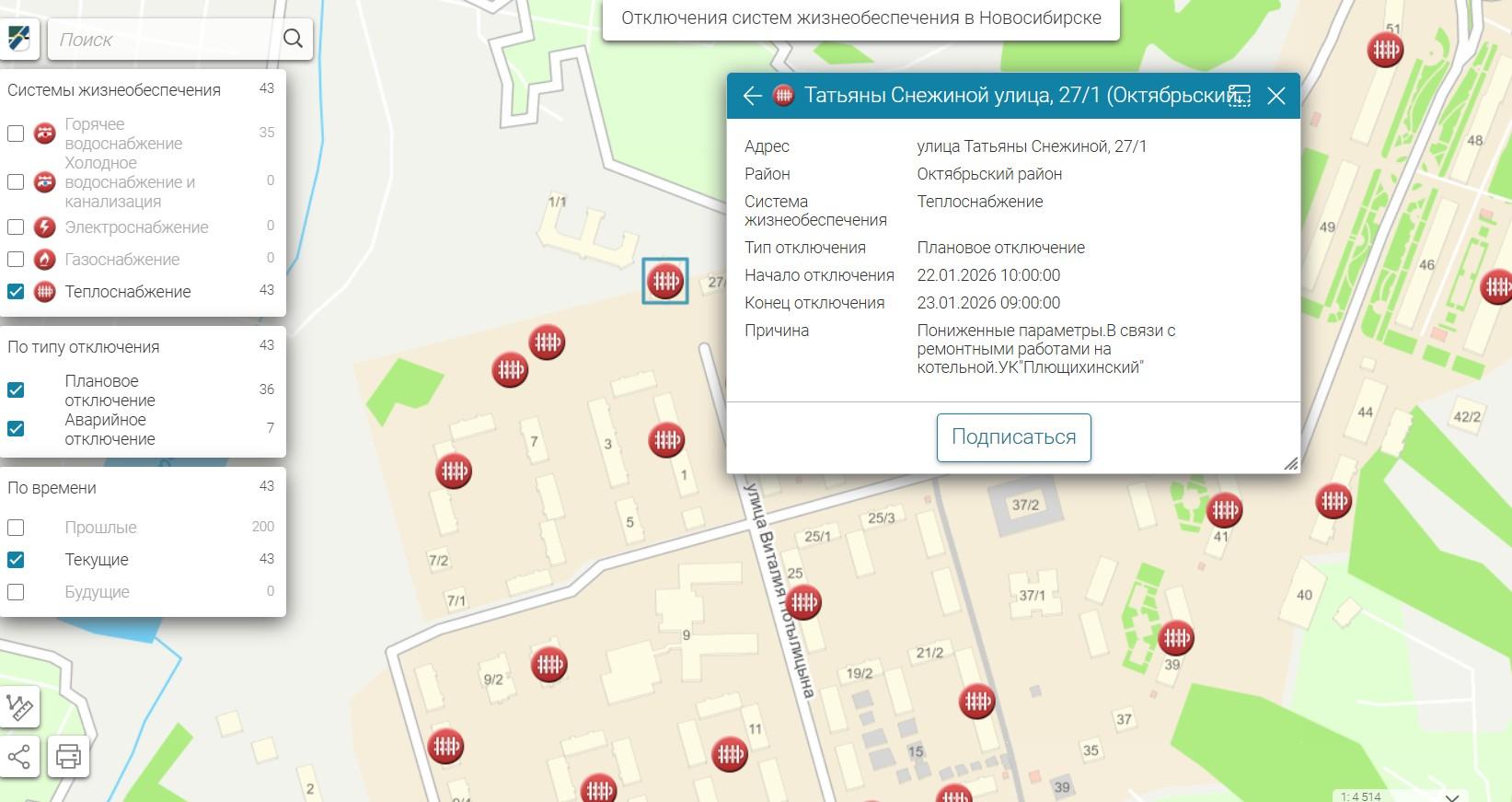Image resolution: width=1512 pixels, height=802 pixels.
Task: Enable the Холодное водоснабжение и канализация checkbox
Action: (16, 181)
